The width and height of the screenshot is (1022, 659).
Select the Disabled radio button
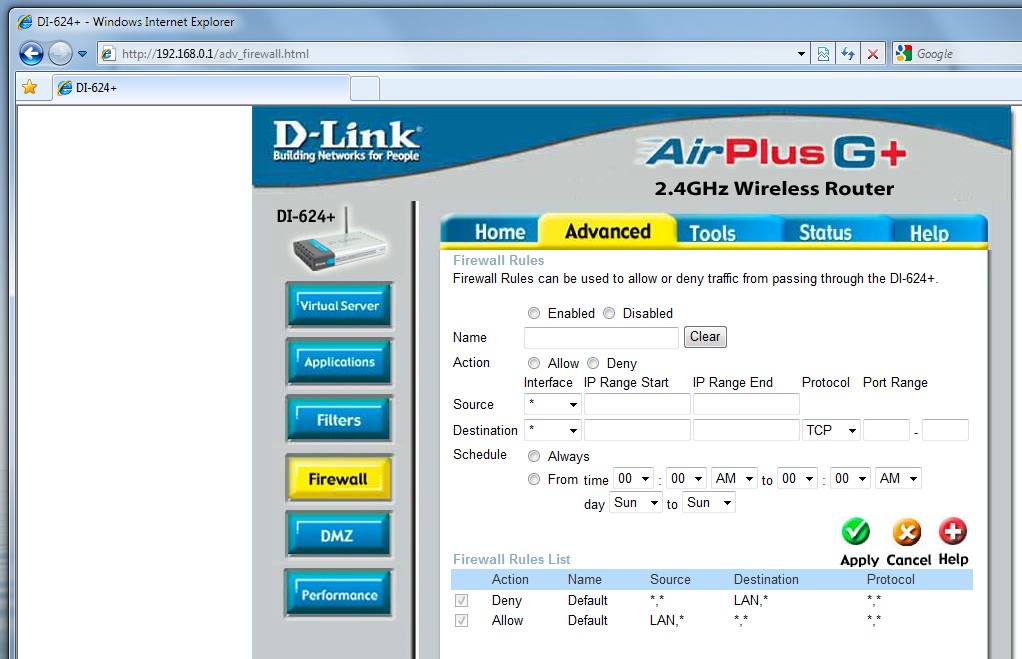pyautogui.click(x=609, y=314)
